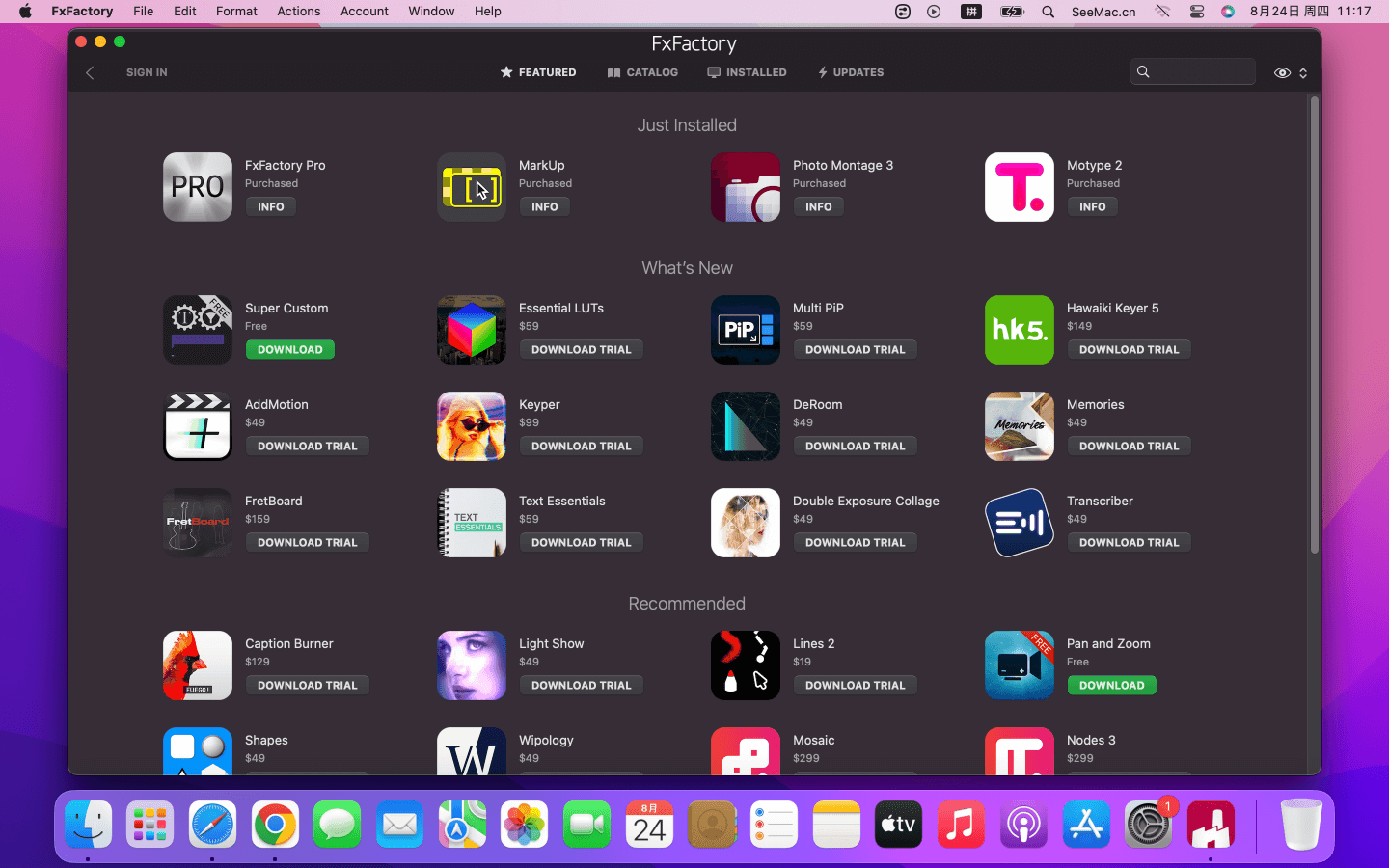Click INFO button for MarkUp

tap(545, 206)
